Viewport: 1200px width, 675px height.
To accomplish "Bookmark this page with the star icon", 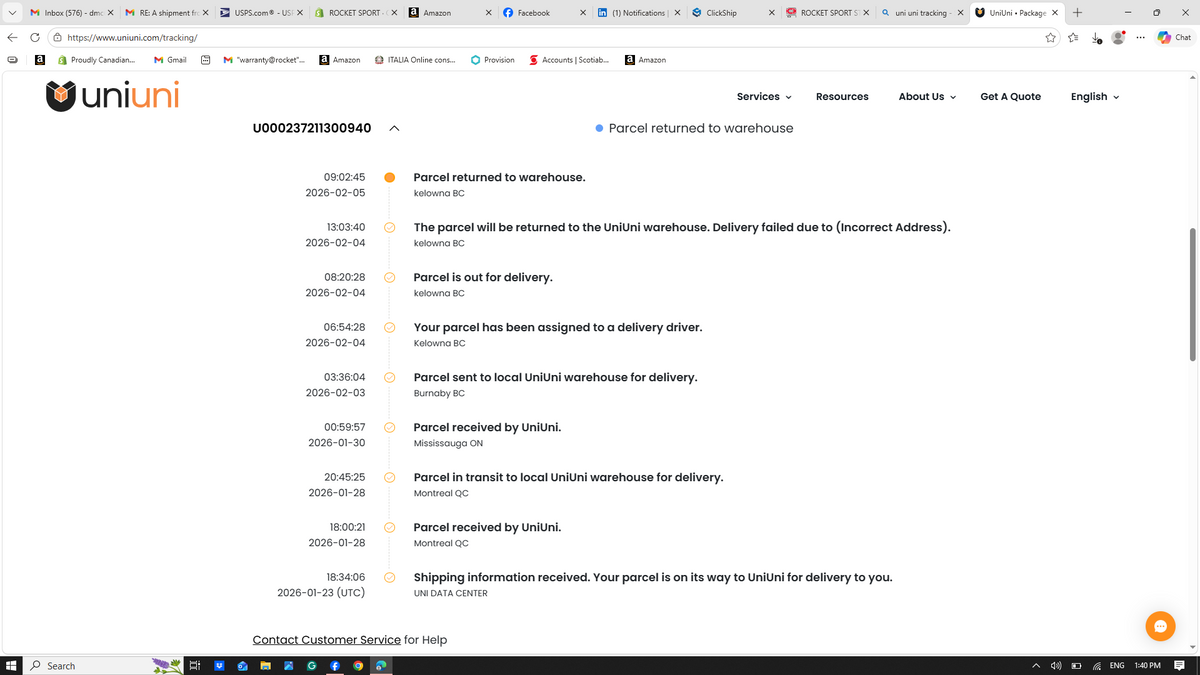I will 1050,38.
